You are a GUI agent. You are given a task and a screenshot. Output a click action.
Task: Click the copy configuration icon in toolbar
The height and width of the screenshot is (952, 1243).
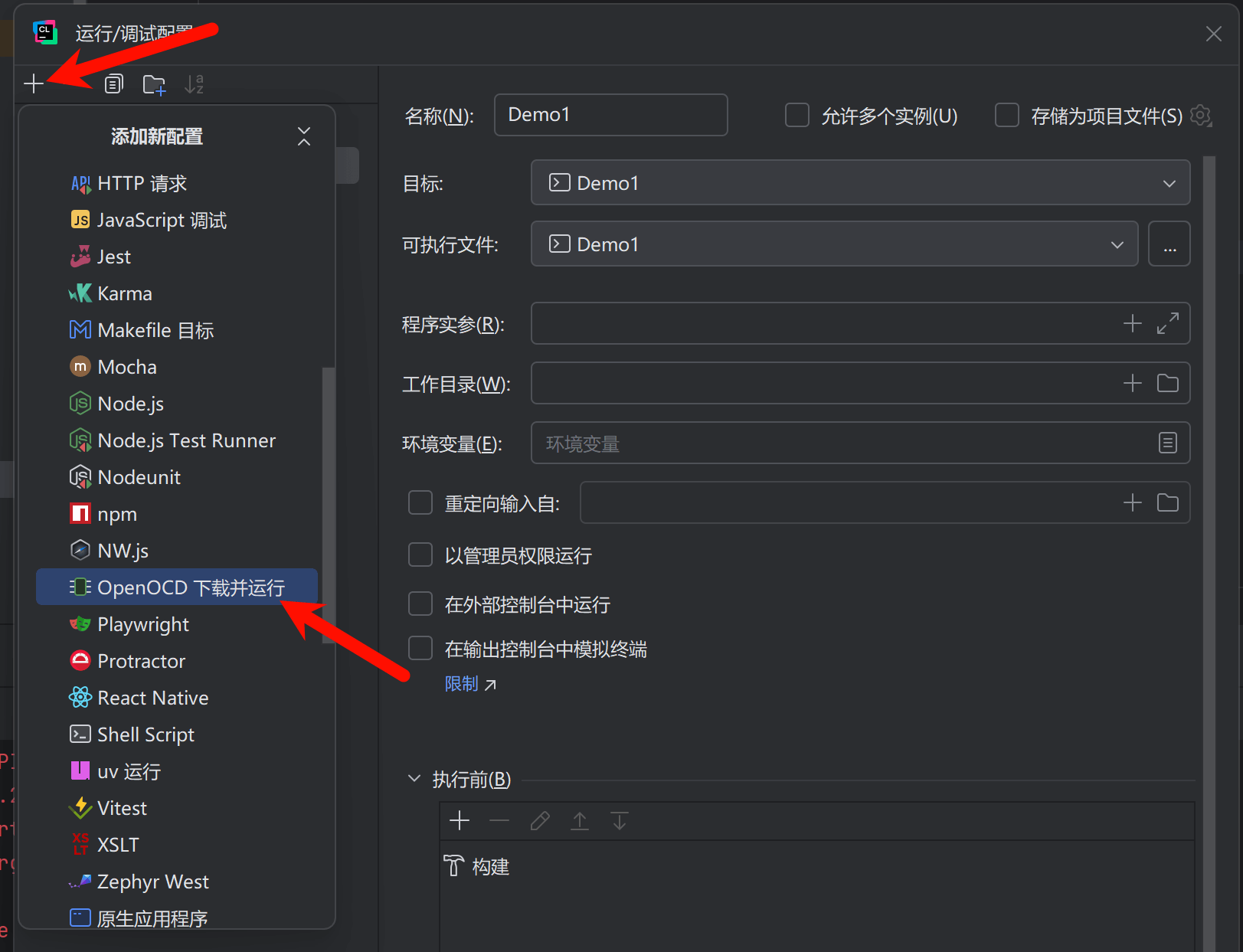[113, 84]
